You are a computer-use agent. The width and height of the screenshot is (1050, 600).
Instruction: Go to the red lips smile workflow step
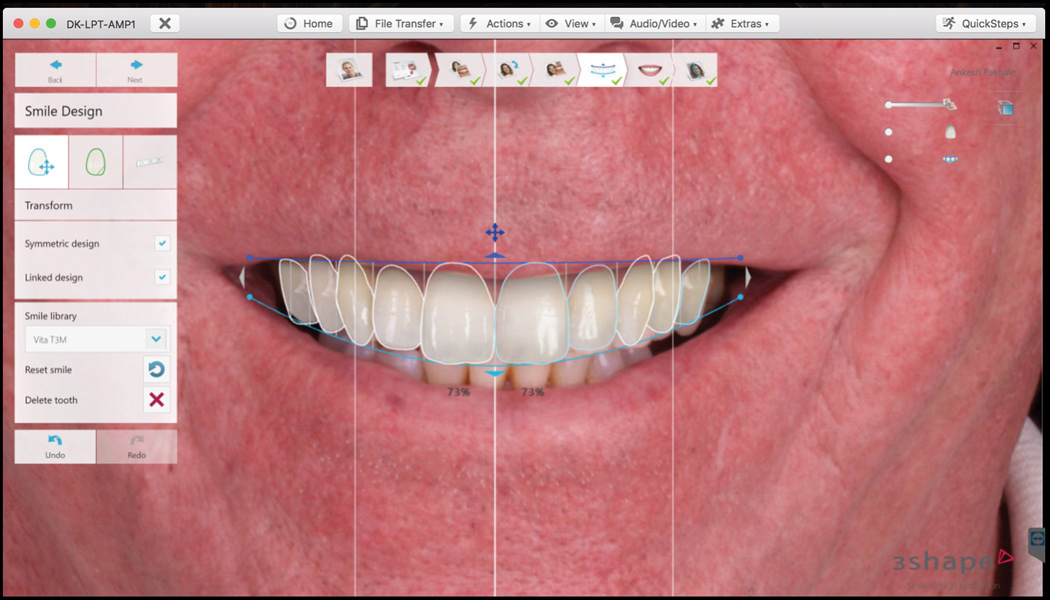(x=654, y=70)
